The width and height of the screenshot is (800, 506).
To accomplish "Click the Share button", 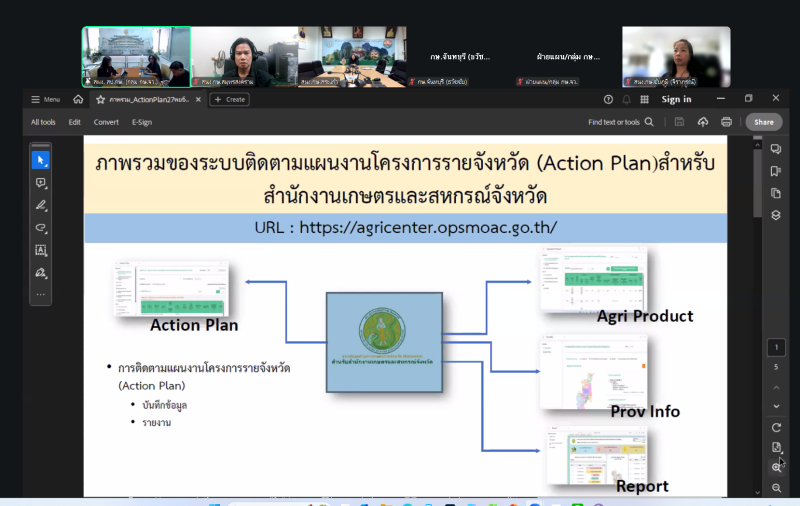I will (x=763, y=122).
